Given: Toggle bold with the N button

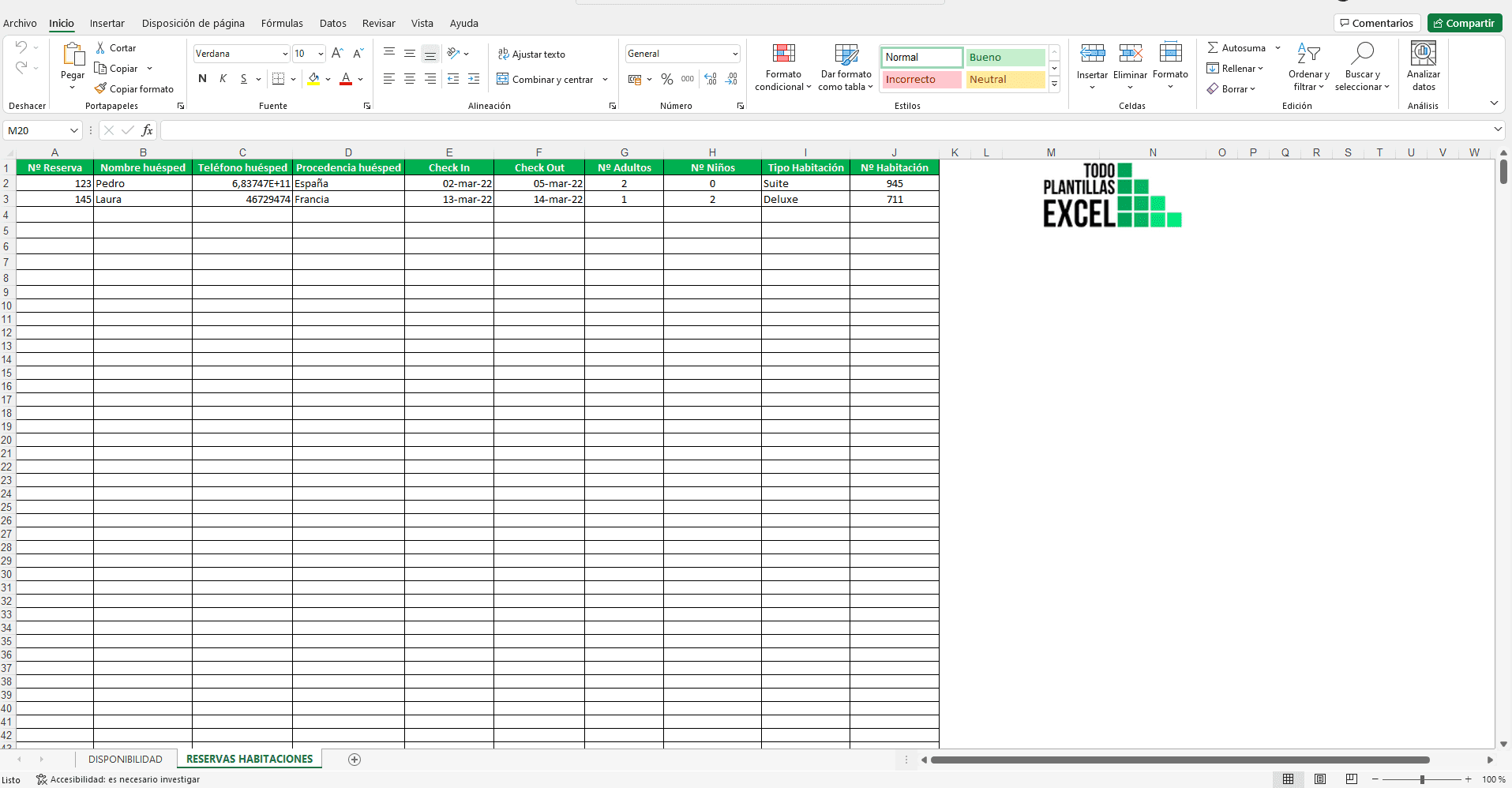Looking at the screenshot, I should [203, 79].
